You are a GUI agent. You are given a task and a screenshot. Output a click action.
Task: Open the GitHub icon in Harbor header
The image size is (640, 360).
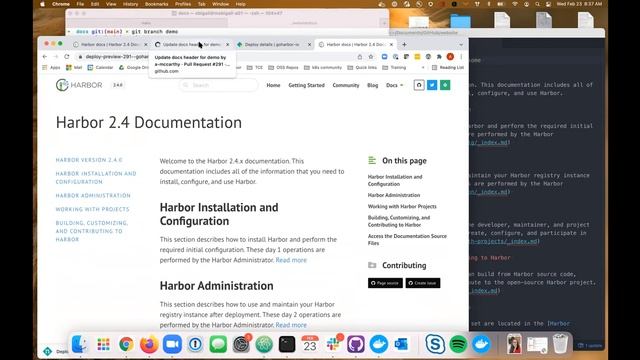pos(419,85)
